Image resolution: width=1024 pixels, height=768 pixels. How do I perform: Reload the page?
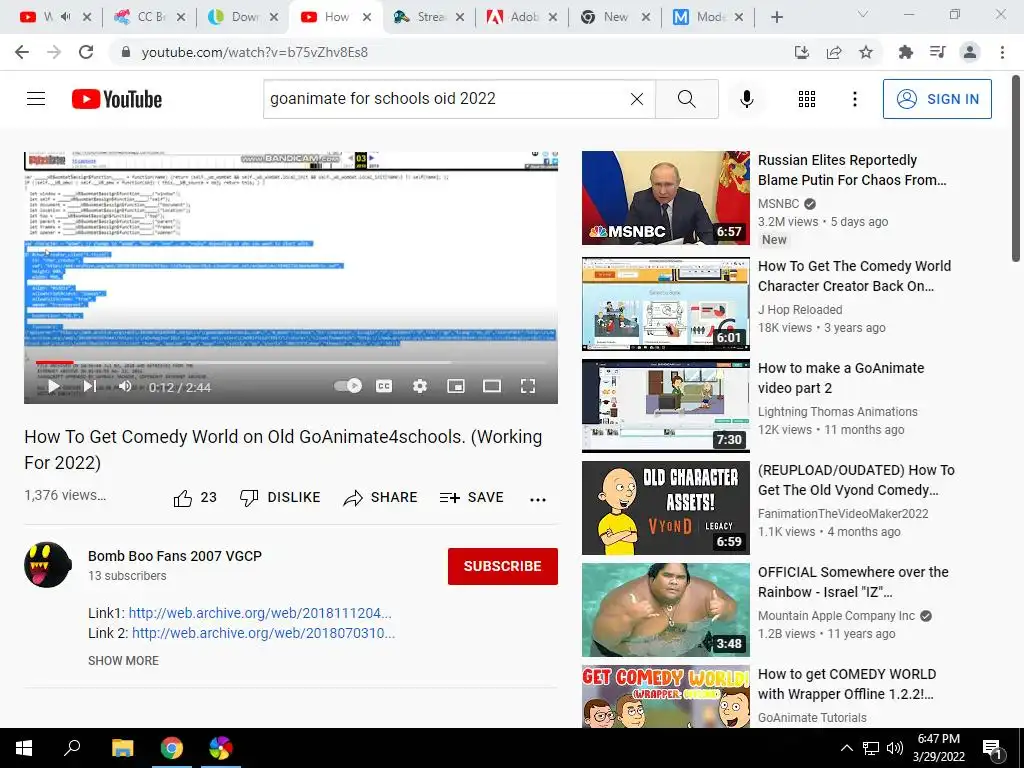[x=86, y=52]
